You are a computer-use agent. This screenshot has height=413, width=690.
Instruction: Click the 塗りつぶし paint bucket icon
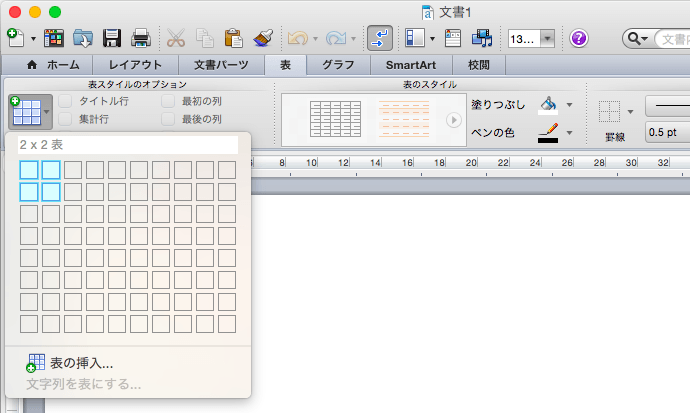coord(548,106)
